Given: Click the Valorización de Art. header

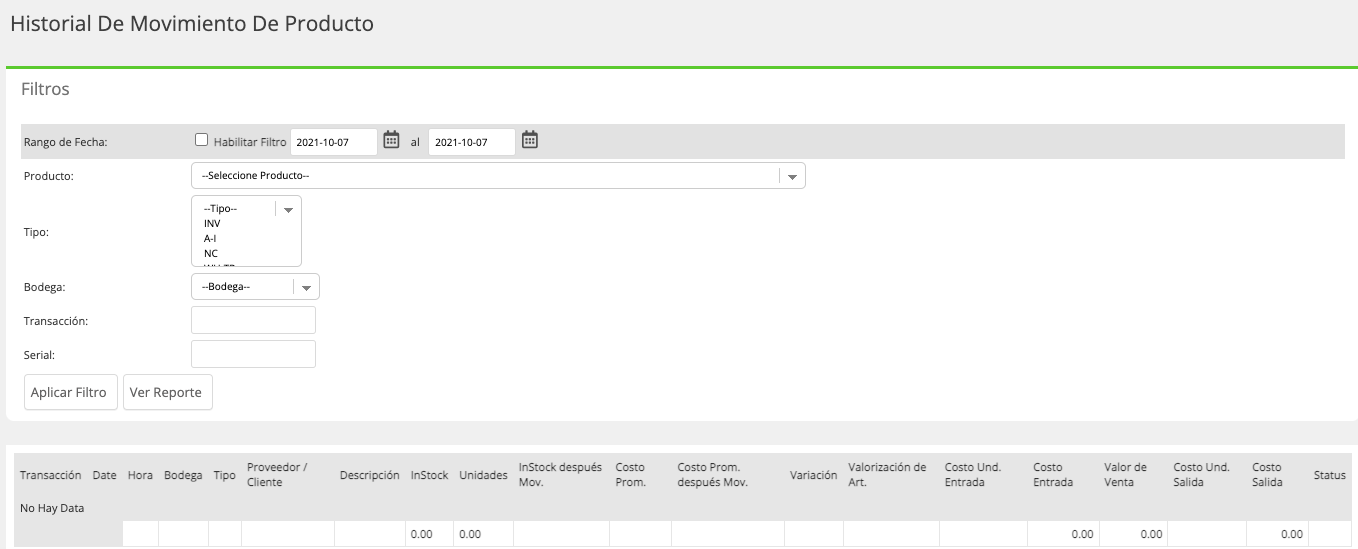Looking at the screenshot, I should [887, 475].
